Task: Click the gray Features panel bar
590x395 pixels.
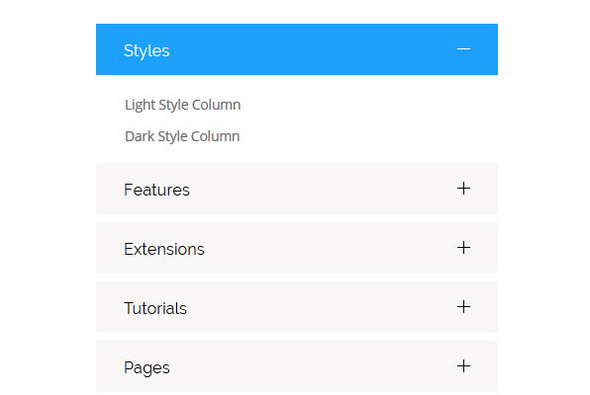Action: (297, 188)
